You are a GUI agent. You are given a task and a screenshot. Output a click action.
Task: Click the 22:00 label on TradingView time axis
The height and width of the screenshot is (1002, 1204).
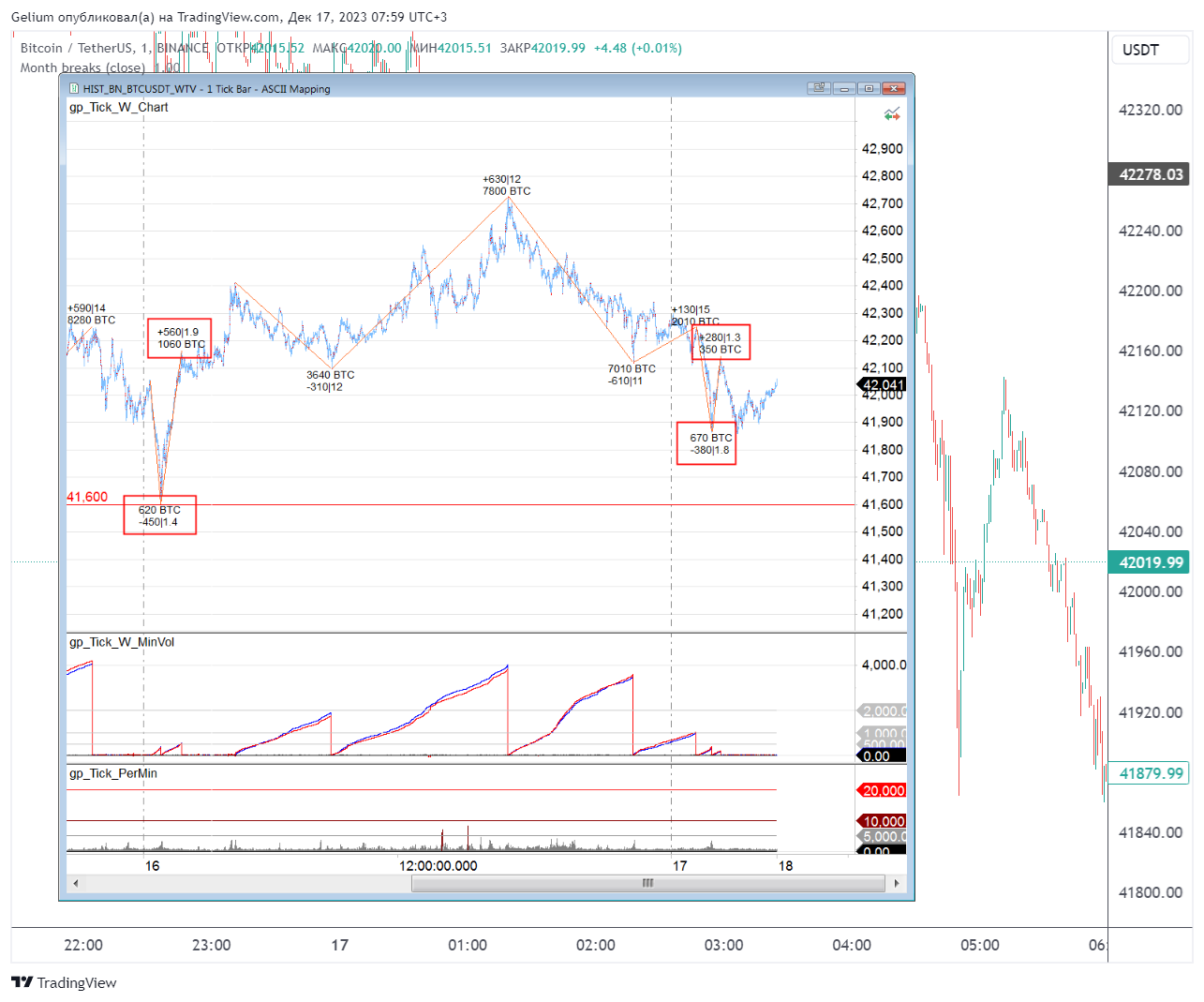click(83, 945)
